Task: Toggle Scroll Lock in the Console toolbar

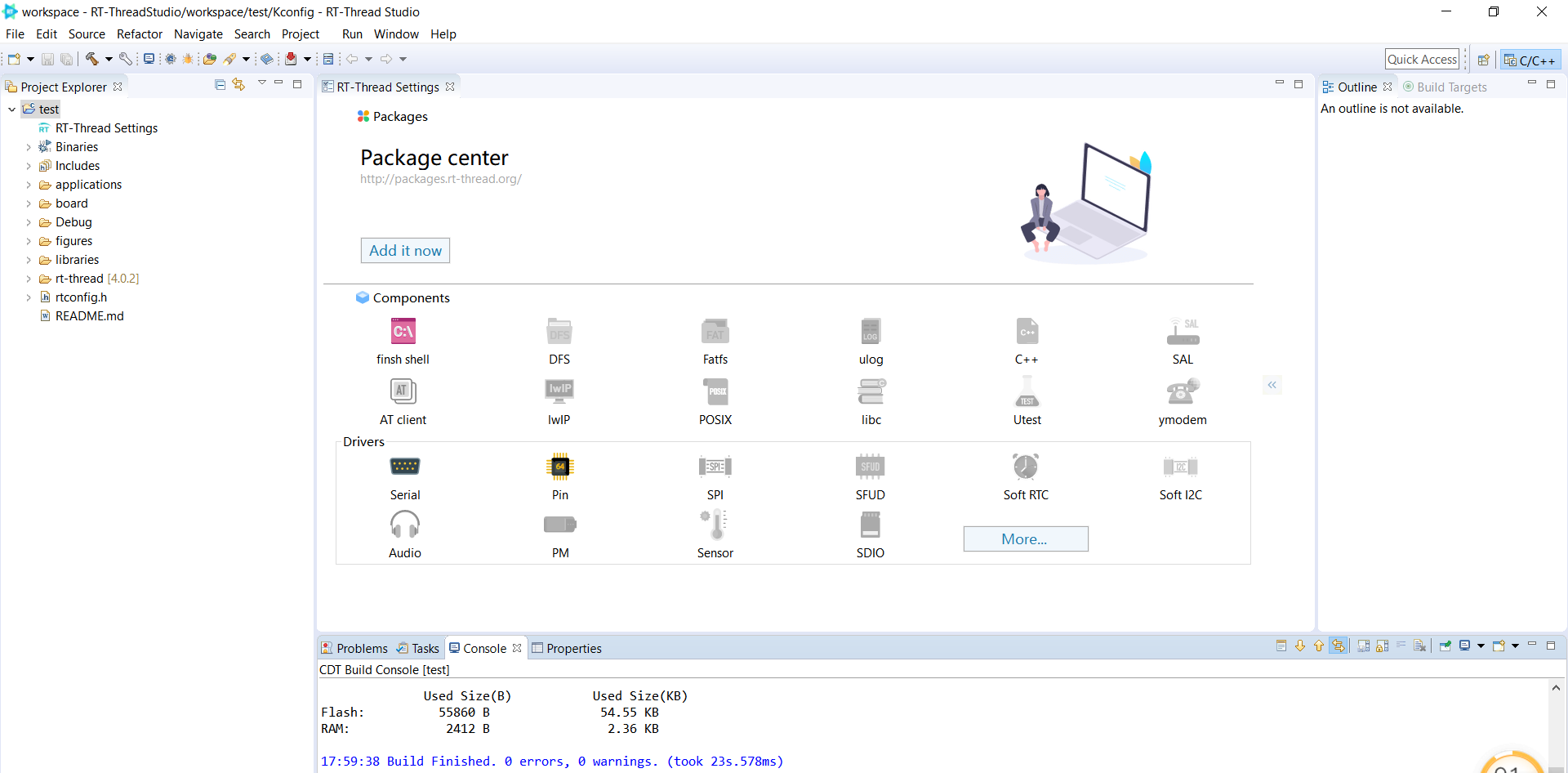Action: point(1382,646)
